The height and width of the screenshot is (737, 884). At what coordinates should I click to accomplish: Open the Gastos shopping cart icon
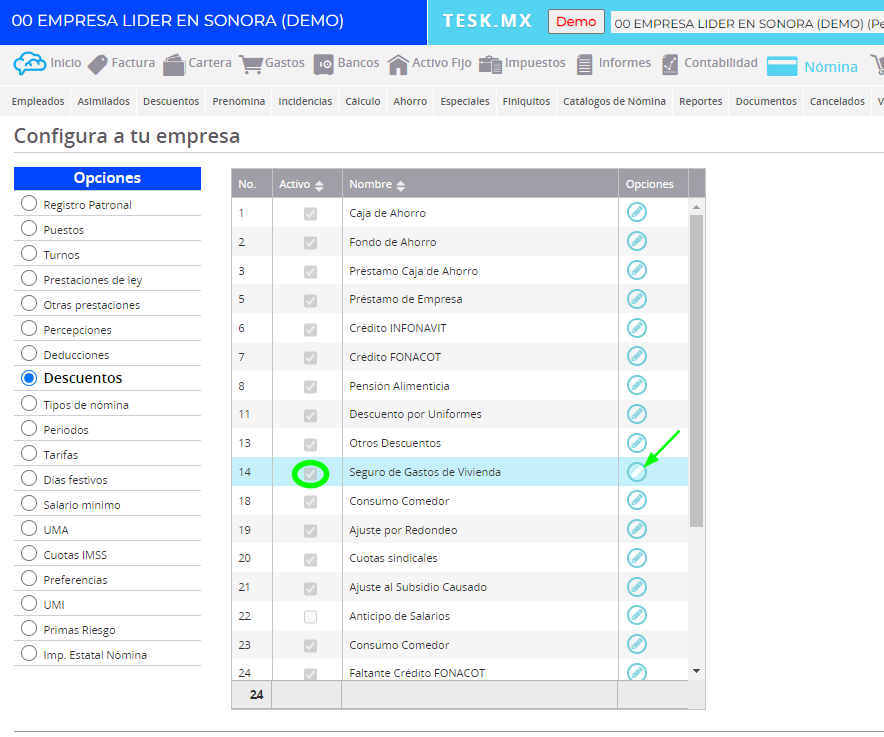coord(251,64)
